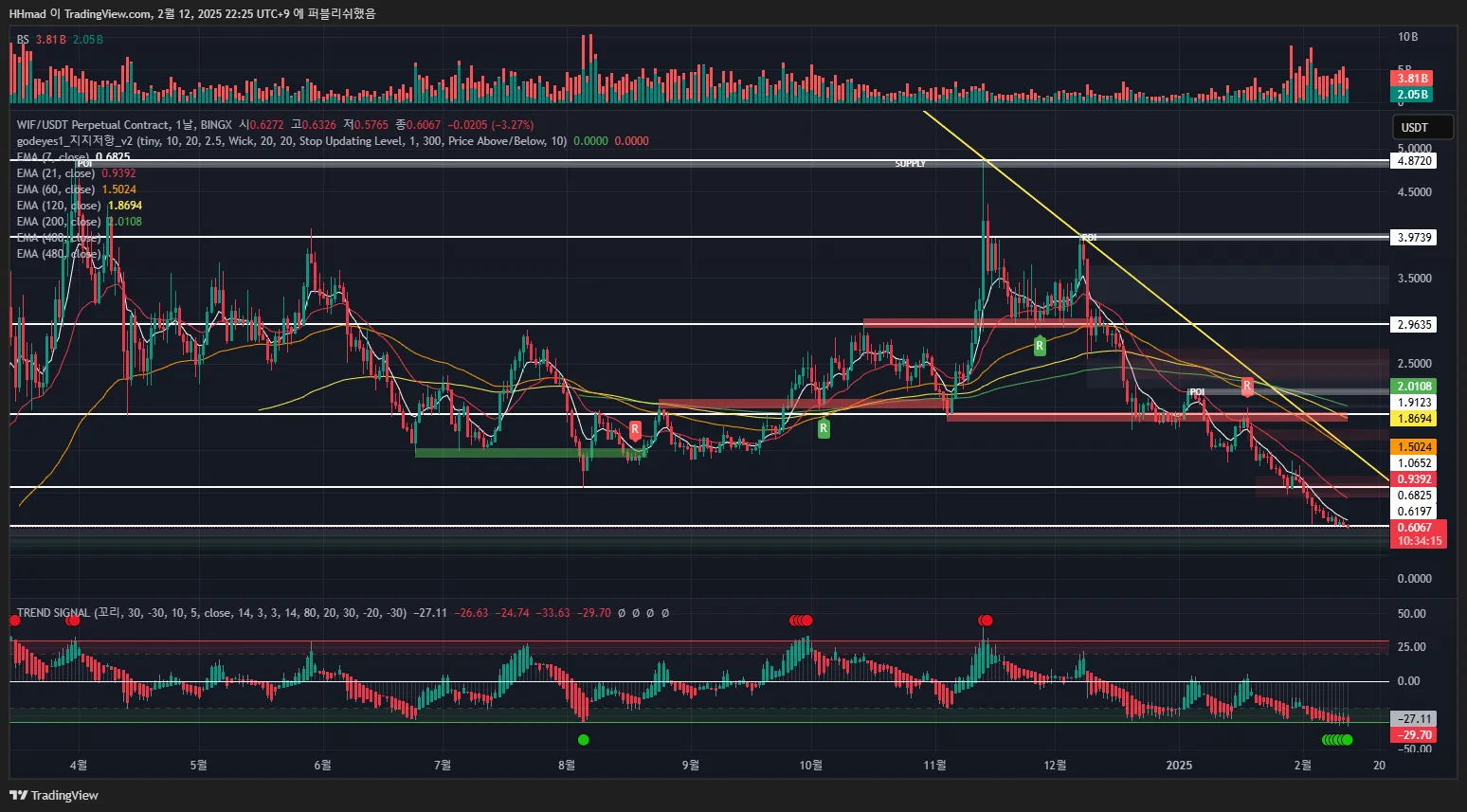Click the red -29.70 trend signal tag
Image resolution: width=1467 pixels, height=812 pixels.
1414,735
